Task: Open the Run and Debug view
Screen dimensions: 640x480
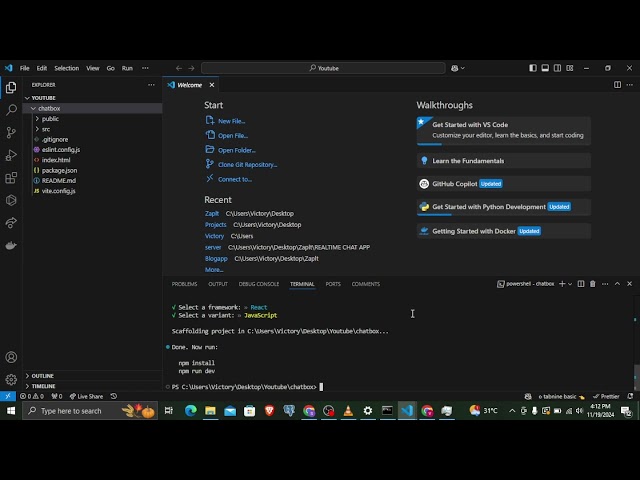Action: 11,155
